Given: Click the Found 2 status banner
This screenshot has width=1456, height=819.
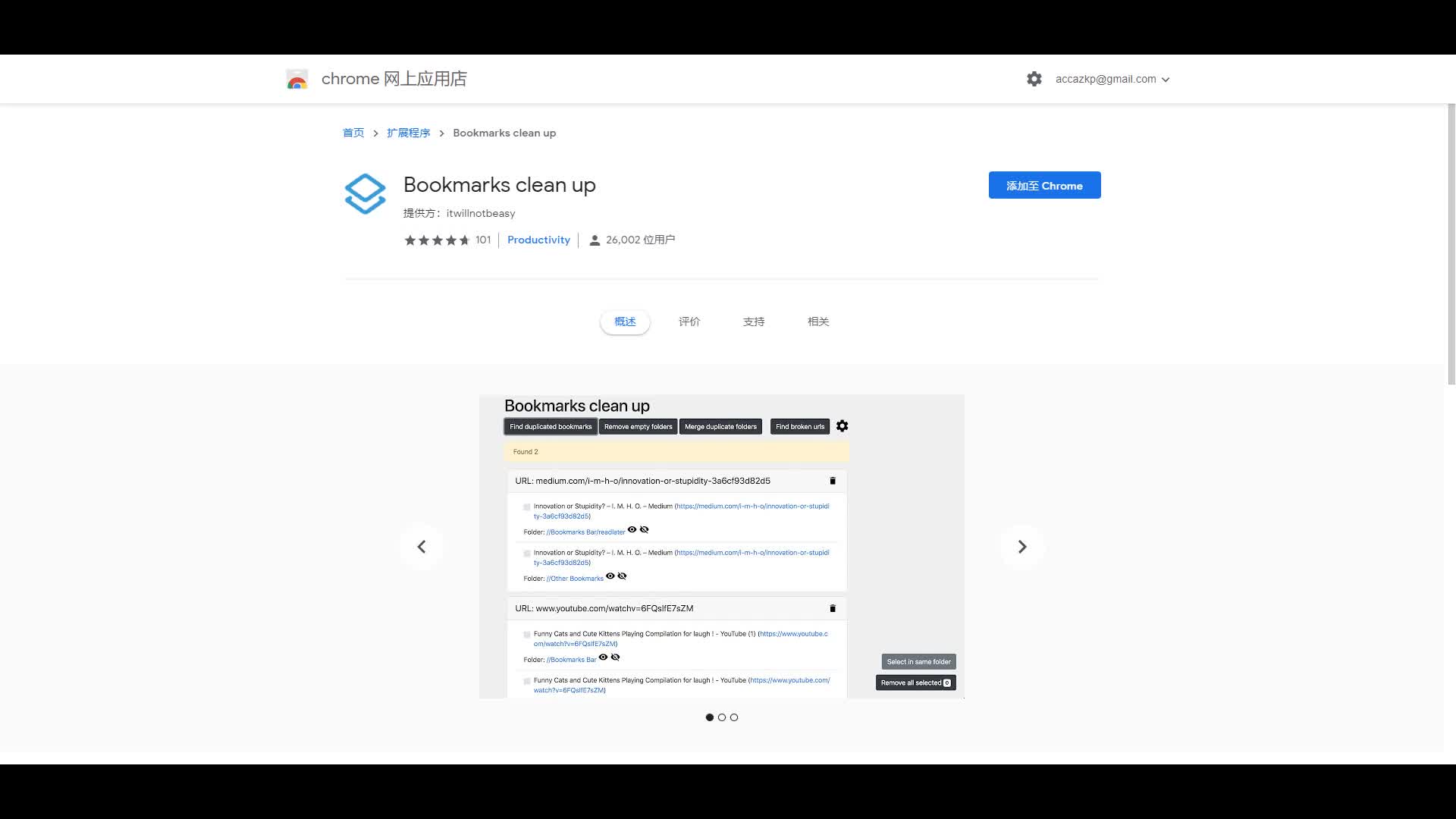Looking at the screenshot, I should 676,452.
